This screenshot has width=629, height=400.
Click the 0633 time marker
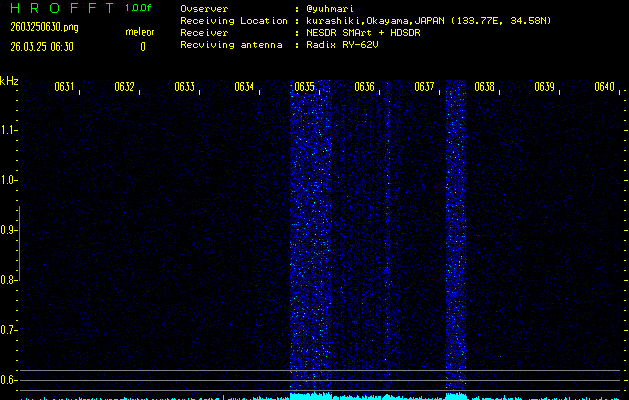pyautogui.click(x=185, y=87)
